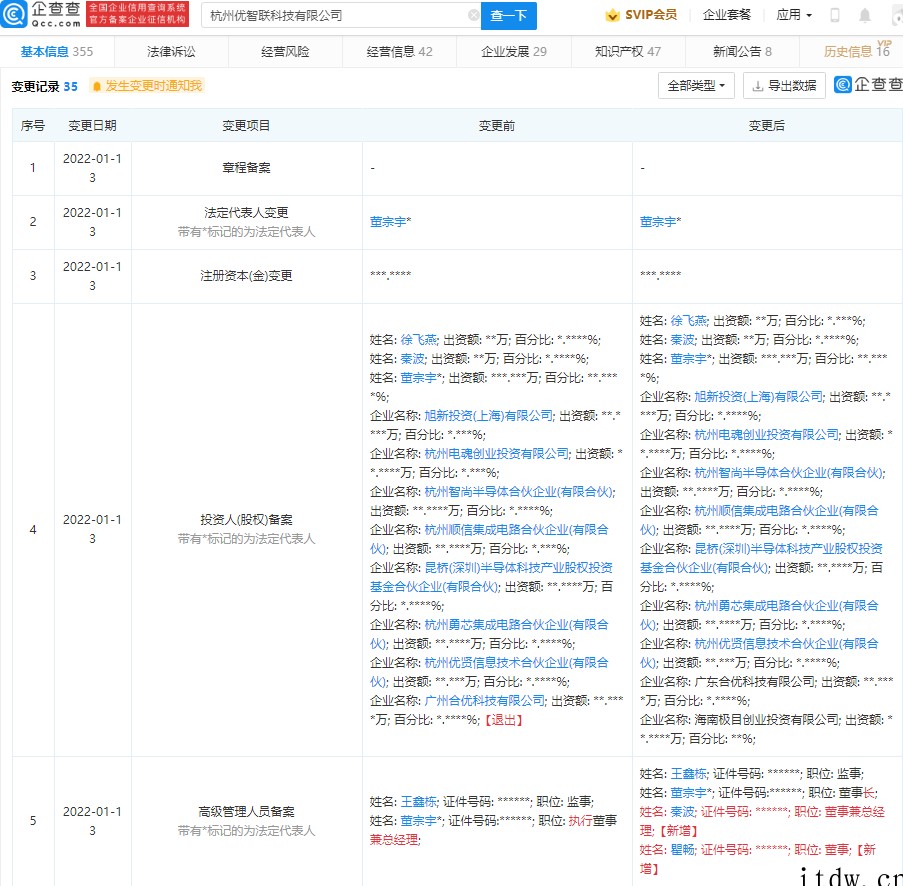This screenshot has height=886, width=903.
Task: Click the Qcc logo icon in the header
Action: pos(14,14)
